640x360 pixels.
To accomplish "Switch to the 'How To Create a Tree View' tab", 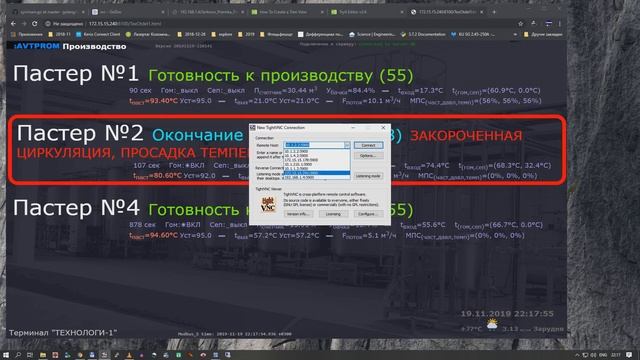I will click(x=288, y=12).
